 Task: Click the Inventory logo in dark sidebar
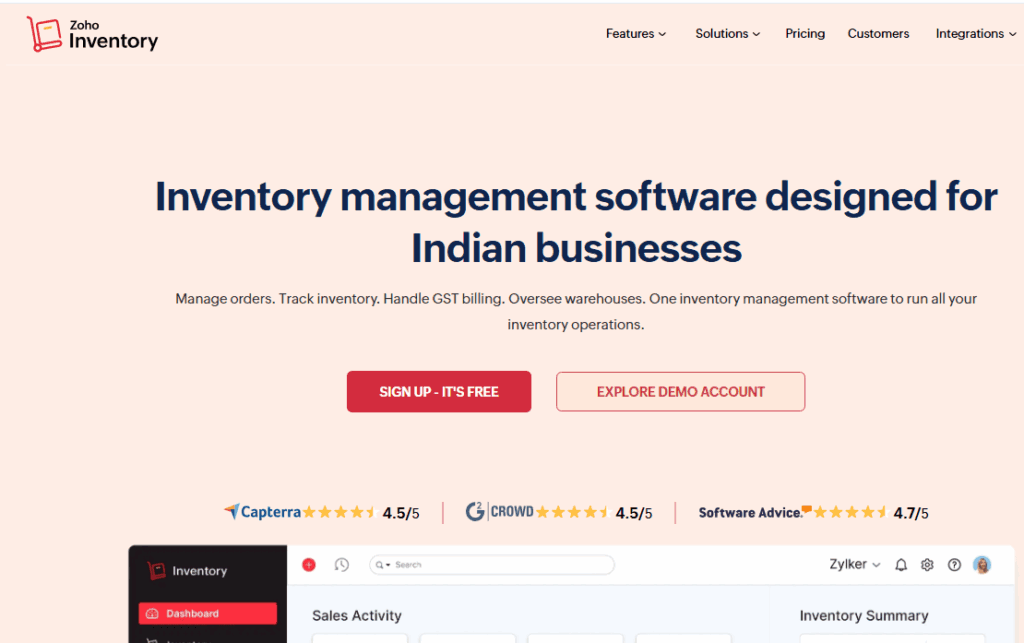(x=187, y=571)
